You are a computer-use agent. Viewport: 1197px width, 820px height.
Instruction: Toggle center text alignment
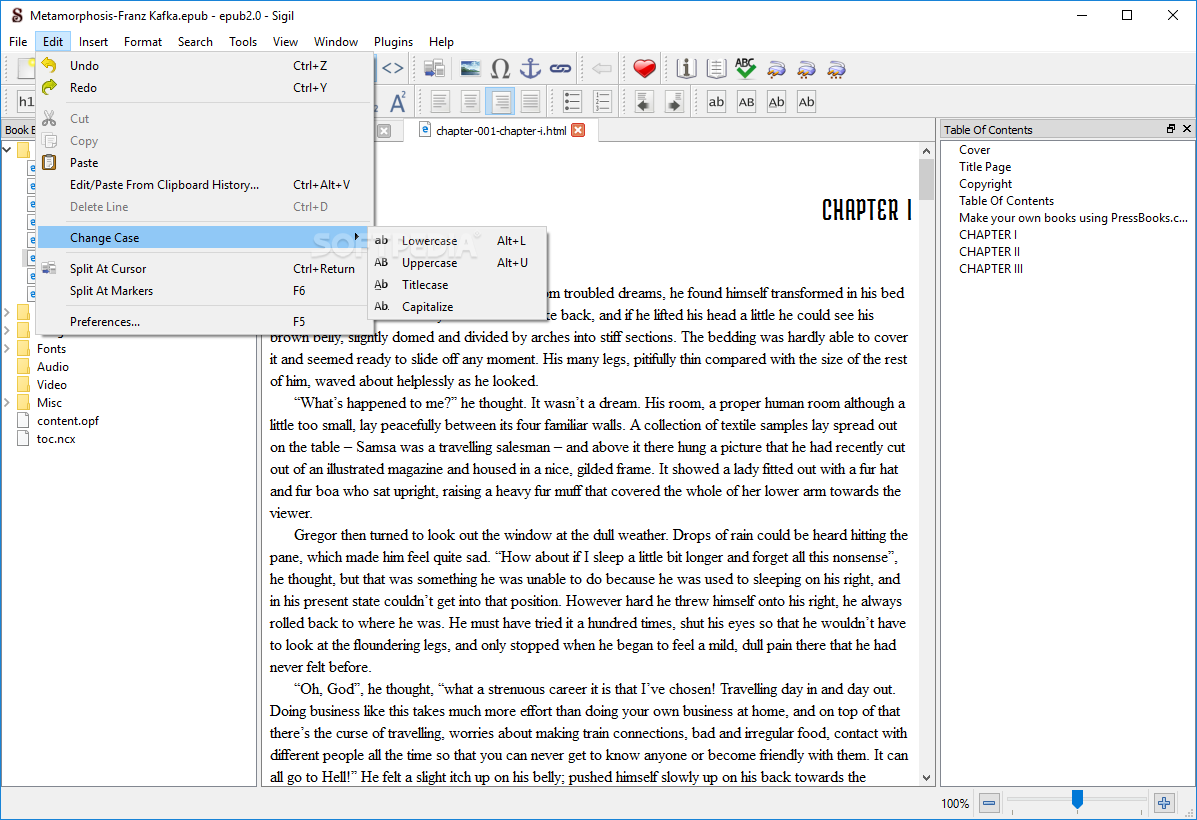(470, 102)
